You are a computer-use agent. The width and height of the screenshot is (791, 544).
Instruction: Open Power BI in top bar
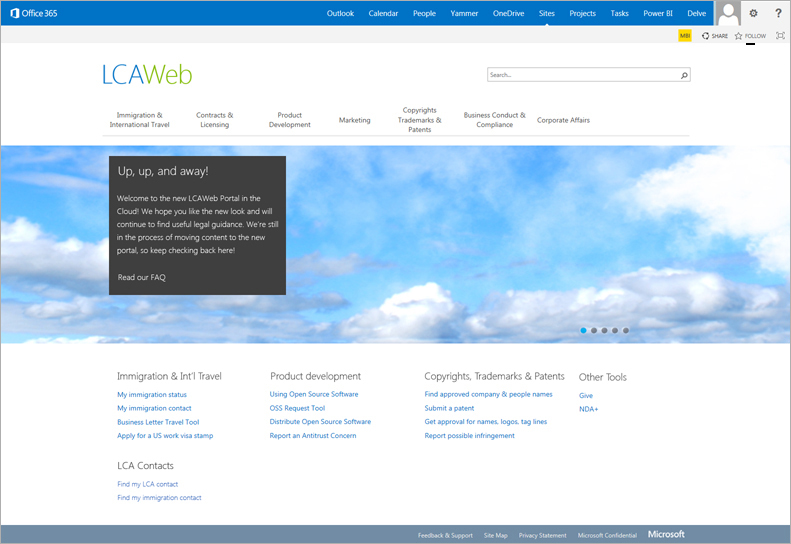point(658,13)
